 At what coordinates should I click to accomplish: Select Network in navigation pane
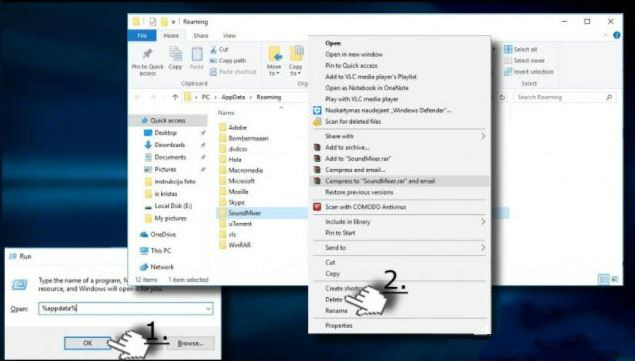click(162, 267)
